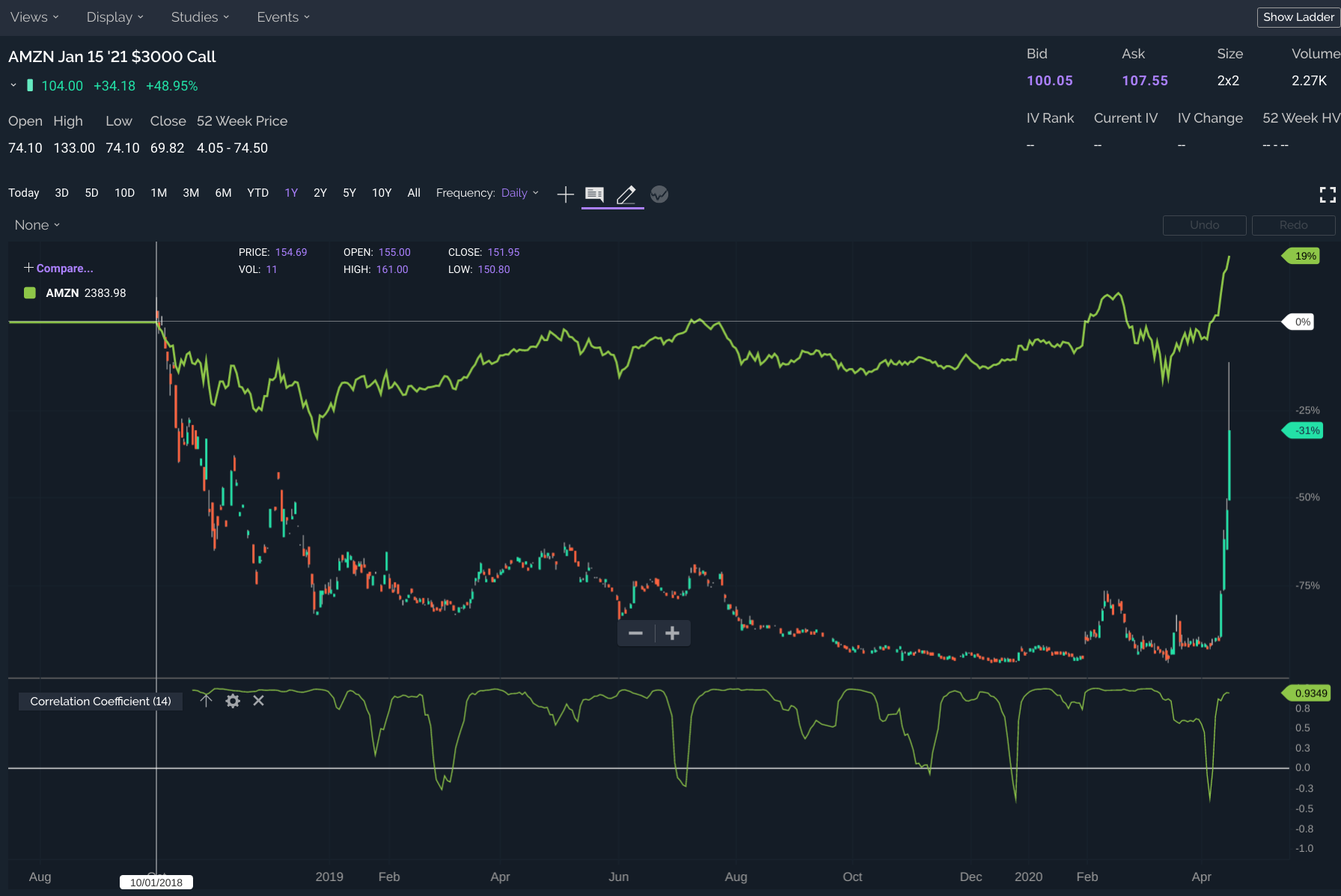The width and height of the screenshot is (1341, 896).
Task: Select the 6M time range
Action: pyautogui.click(x=223, y=193)
